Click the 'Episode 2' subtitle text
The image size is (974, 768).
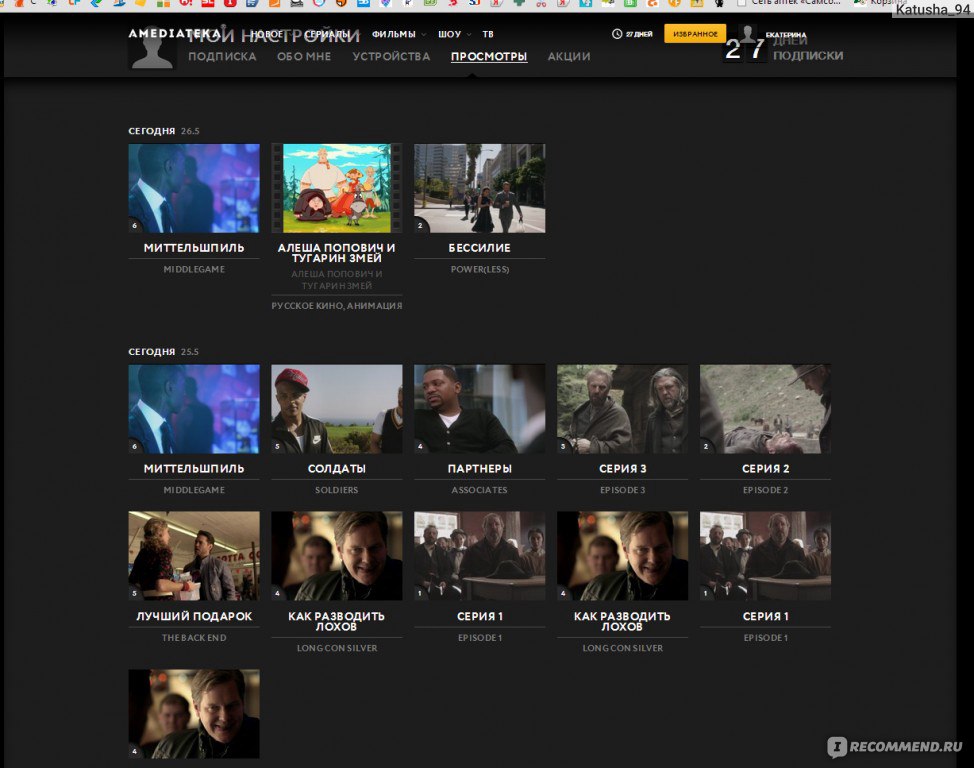tap(765, 490)
